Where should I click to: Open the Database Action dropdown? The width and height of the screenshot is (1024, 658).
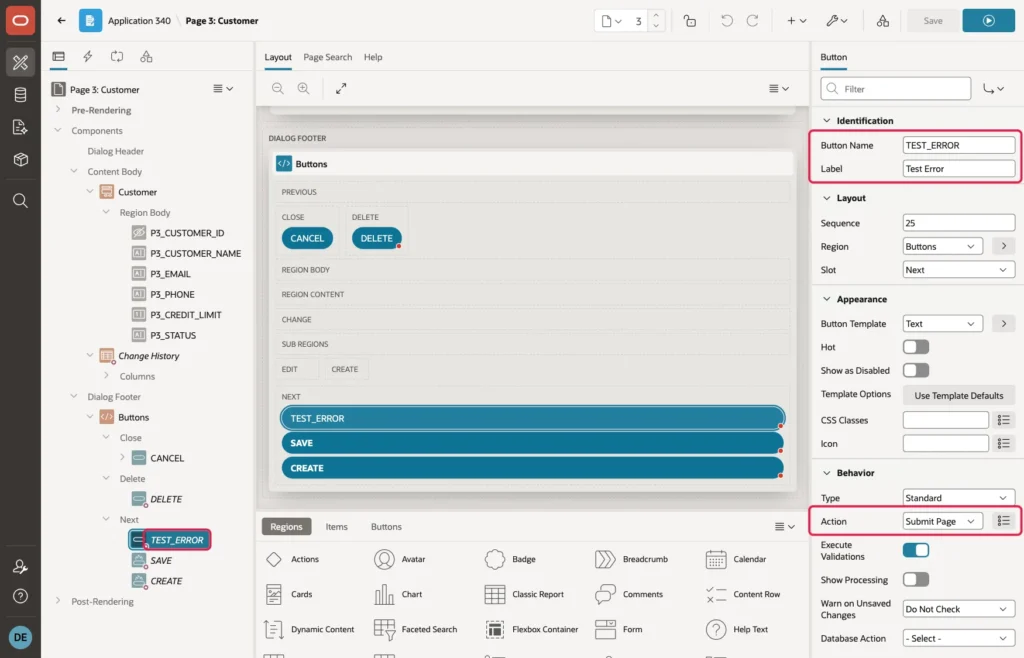click(x=958, y=638)
